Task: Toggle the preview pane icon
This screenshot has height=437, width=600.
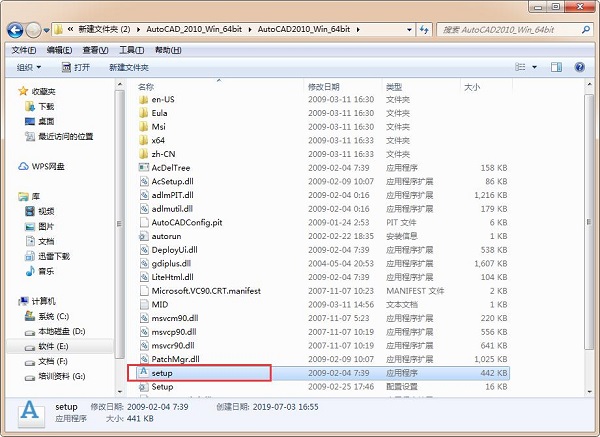Action: tap(556, 67)
